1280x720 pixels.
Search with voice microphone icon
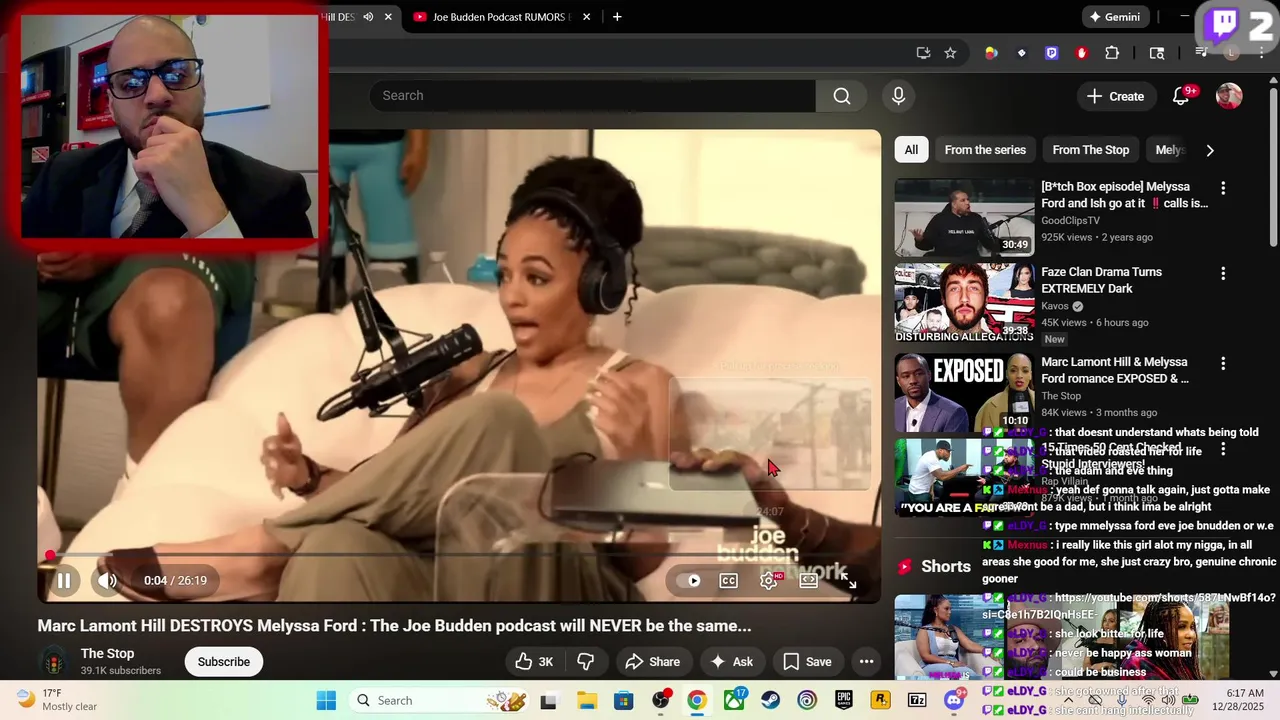pos(898,96)
